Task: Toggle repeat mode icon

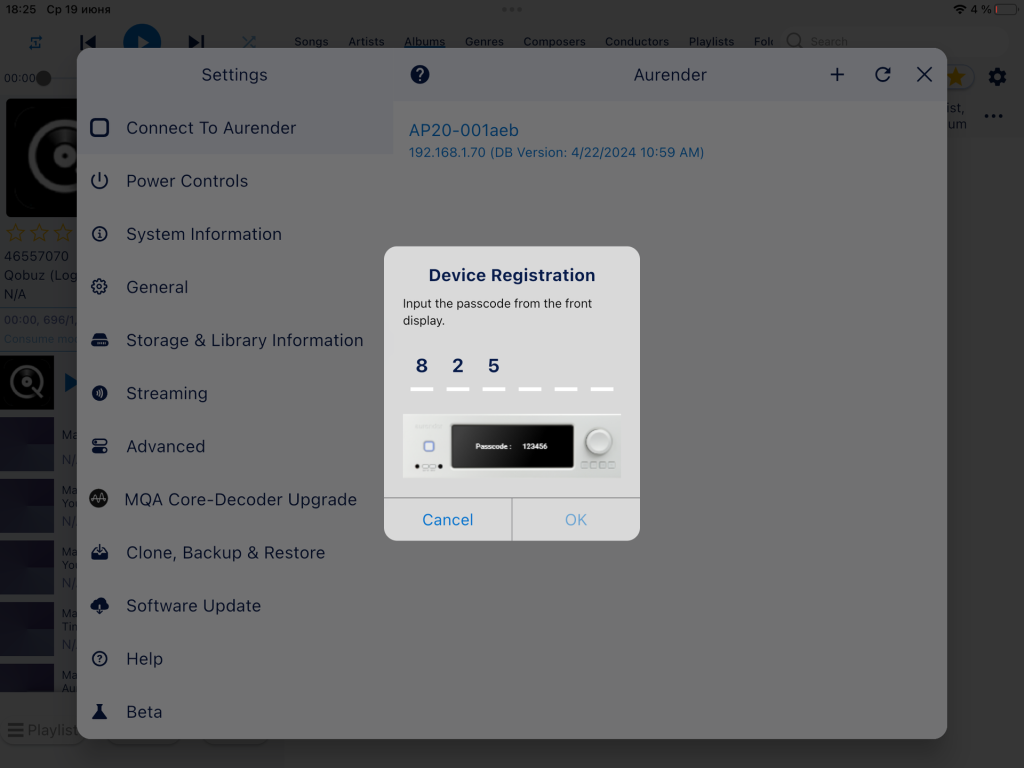Action: click(x=35, y=42)
